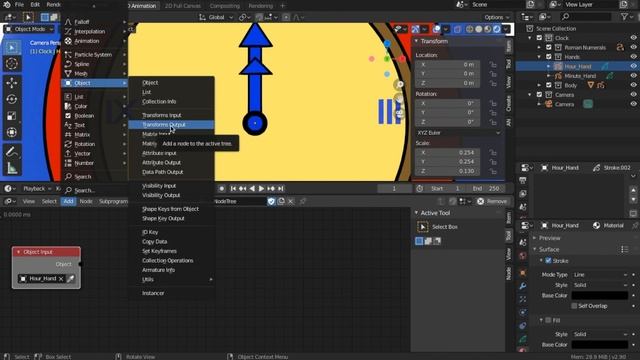Viewport: 640px width, 360px height.
Task: Clear Hour_Hand from Object Input node
Action: coord(61,279)
